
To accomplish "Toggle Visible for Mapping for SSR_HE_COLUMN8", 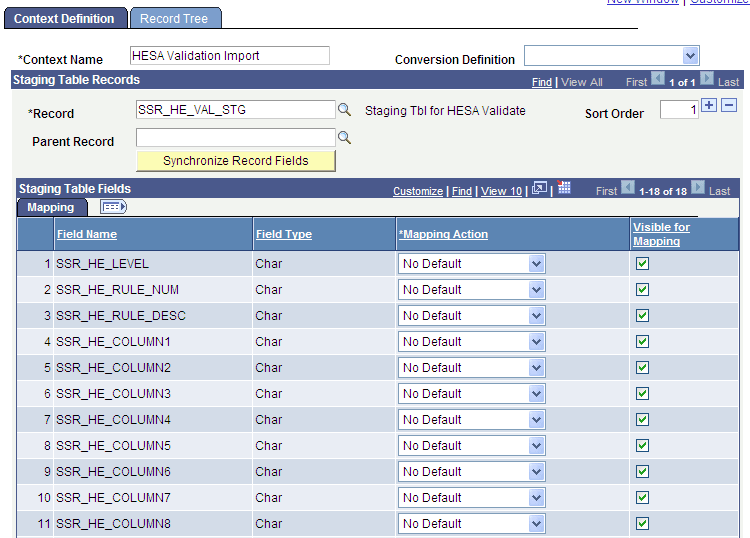I will [x=642, y=523].
